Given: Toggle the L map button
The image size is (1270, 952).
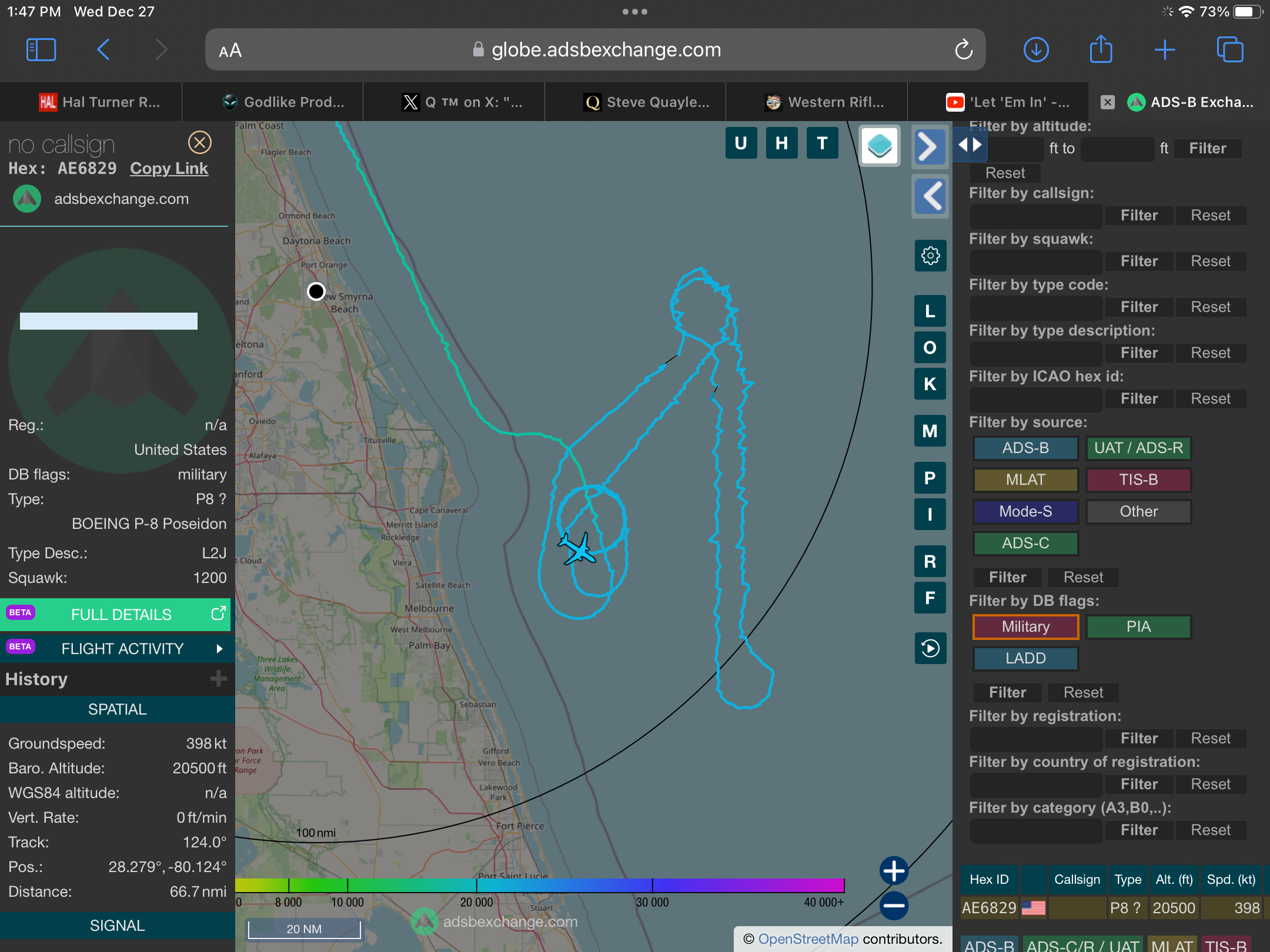Looking at the screenshot, I should (930, 311).
